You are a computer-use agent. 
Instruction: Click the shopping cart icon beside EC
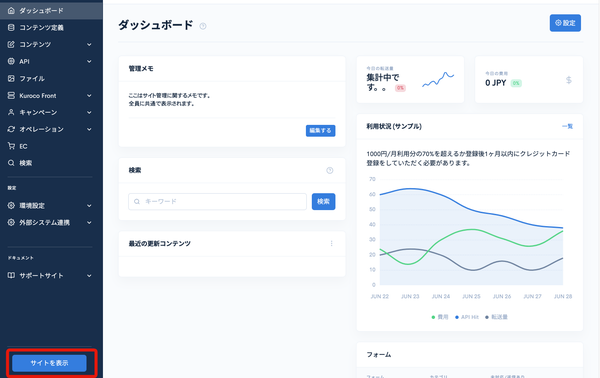(11, 146)
